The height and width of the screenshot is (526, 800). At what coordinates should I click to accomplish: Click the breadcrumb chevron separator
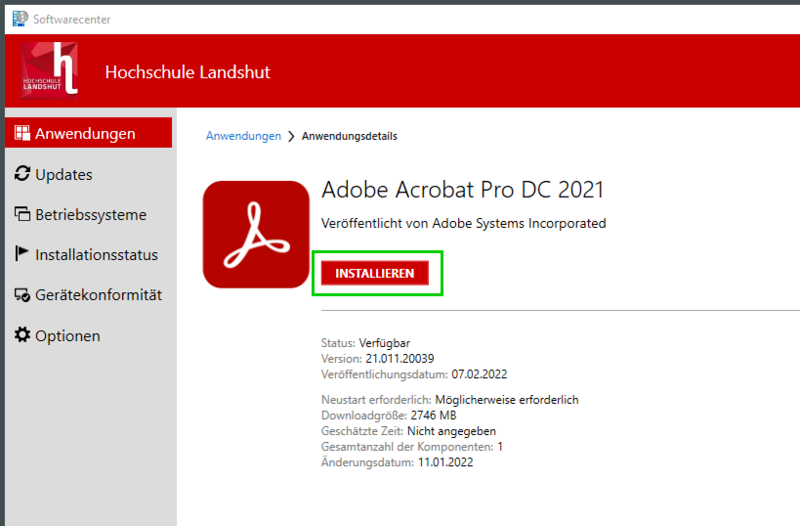click(291, 136)
